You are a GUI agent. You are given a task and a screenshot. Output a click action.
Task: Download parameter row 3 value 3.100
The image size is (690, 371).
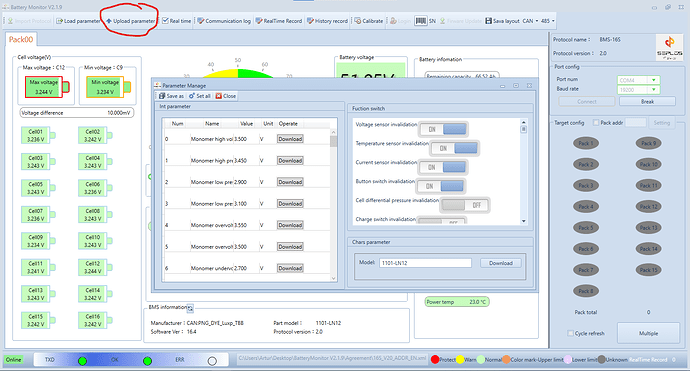coord(290,204)
